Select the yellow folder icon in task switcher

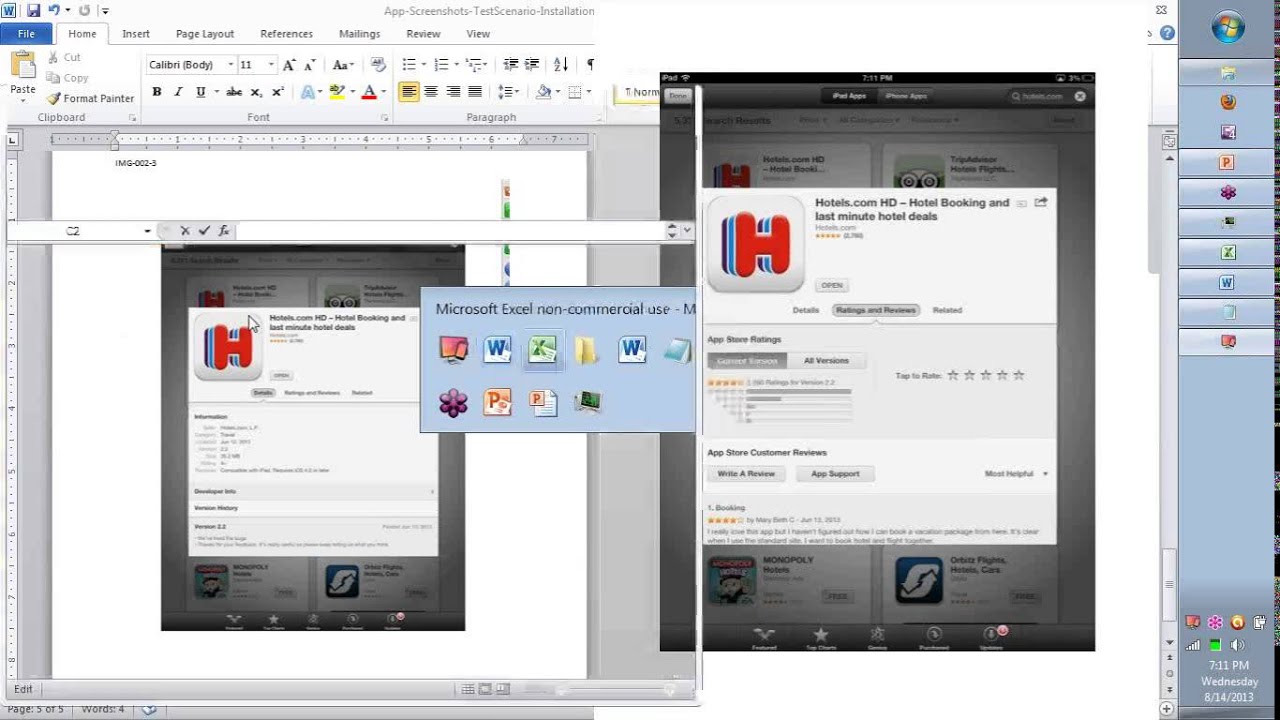pos(586,349)
